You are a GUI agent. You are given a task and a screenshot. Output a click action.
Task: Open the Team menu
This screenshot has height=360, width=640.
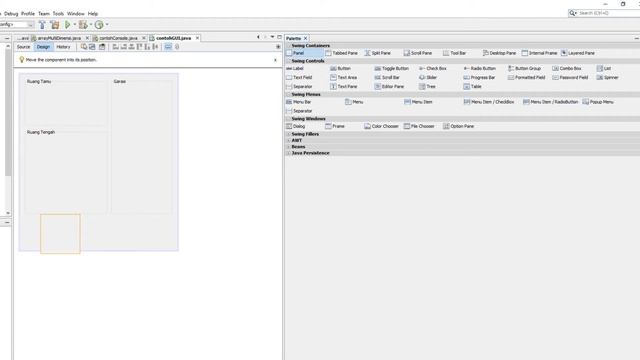[44, 13]
